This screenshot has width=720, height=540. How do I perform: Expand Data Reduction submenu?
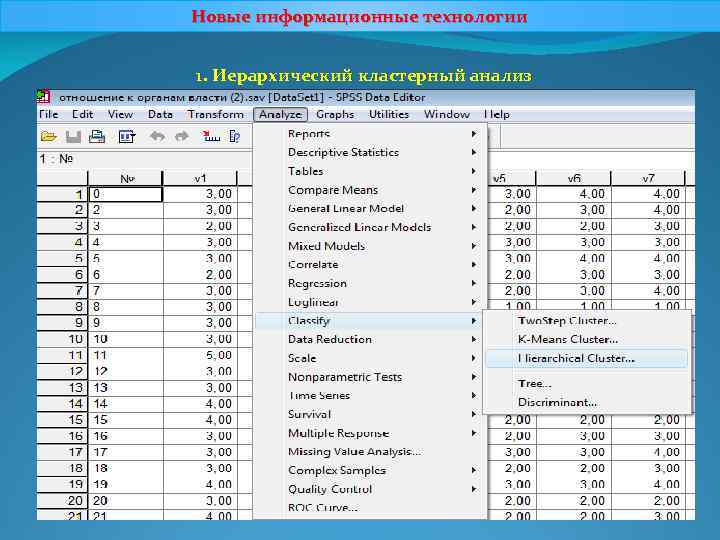[370, 340]
